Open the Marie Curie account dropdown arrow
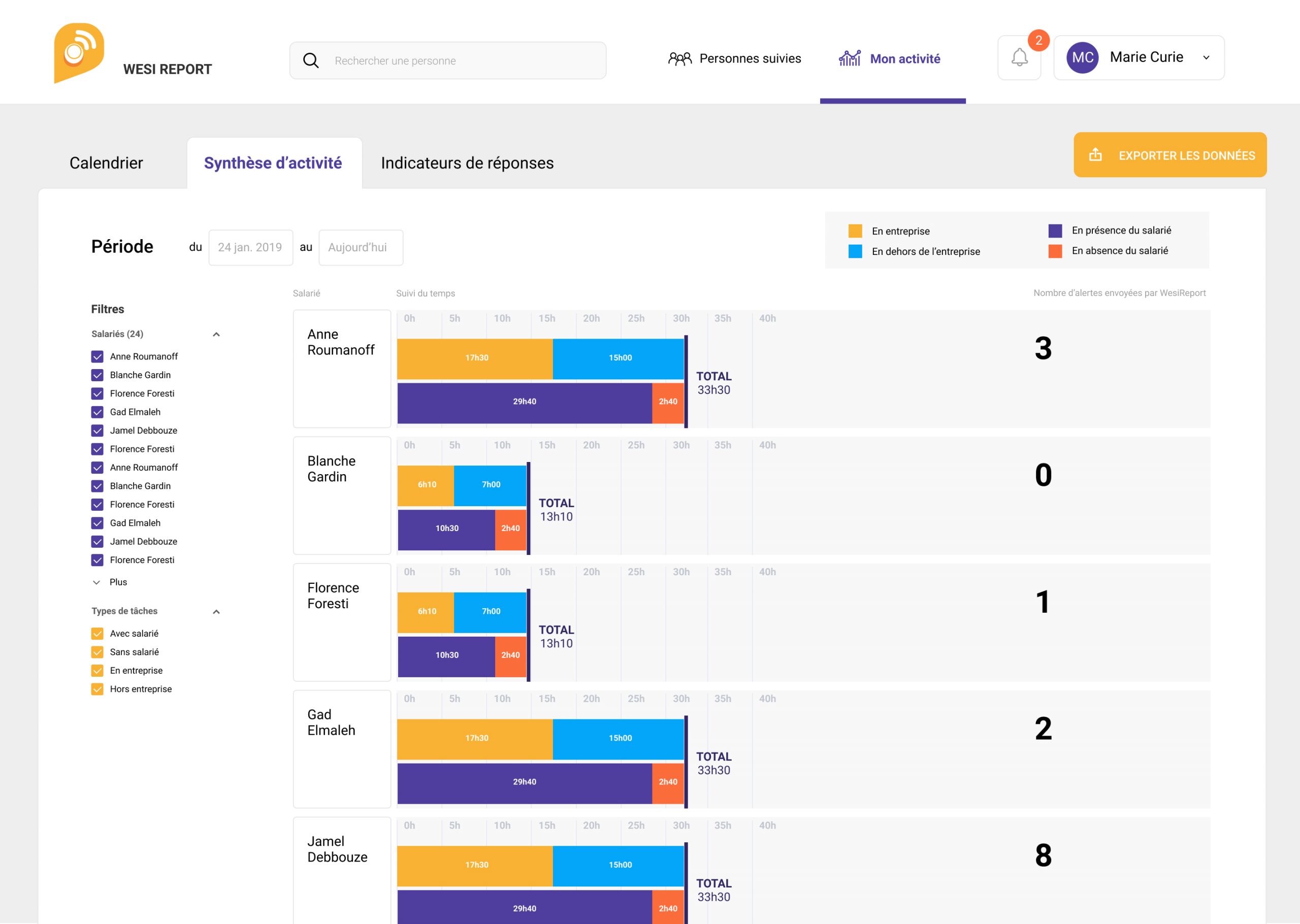 [1206, 58]
